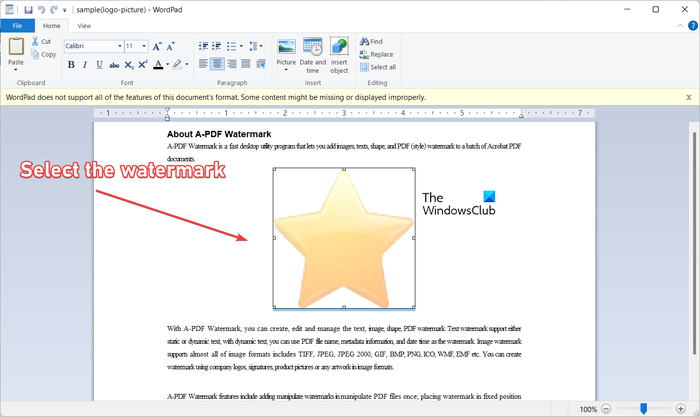The height and width of the screenshot is (417, 700).
Task: Insert a Picture
Action: coord(286,51)
